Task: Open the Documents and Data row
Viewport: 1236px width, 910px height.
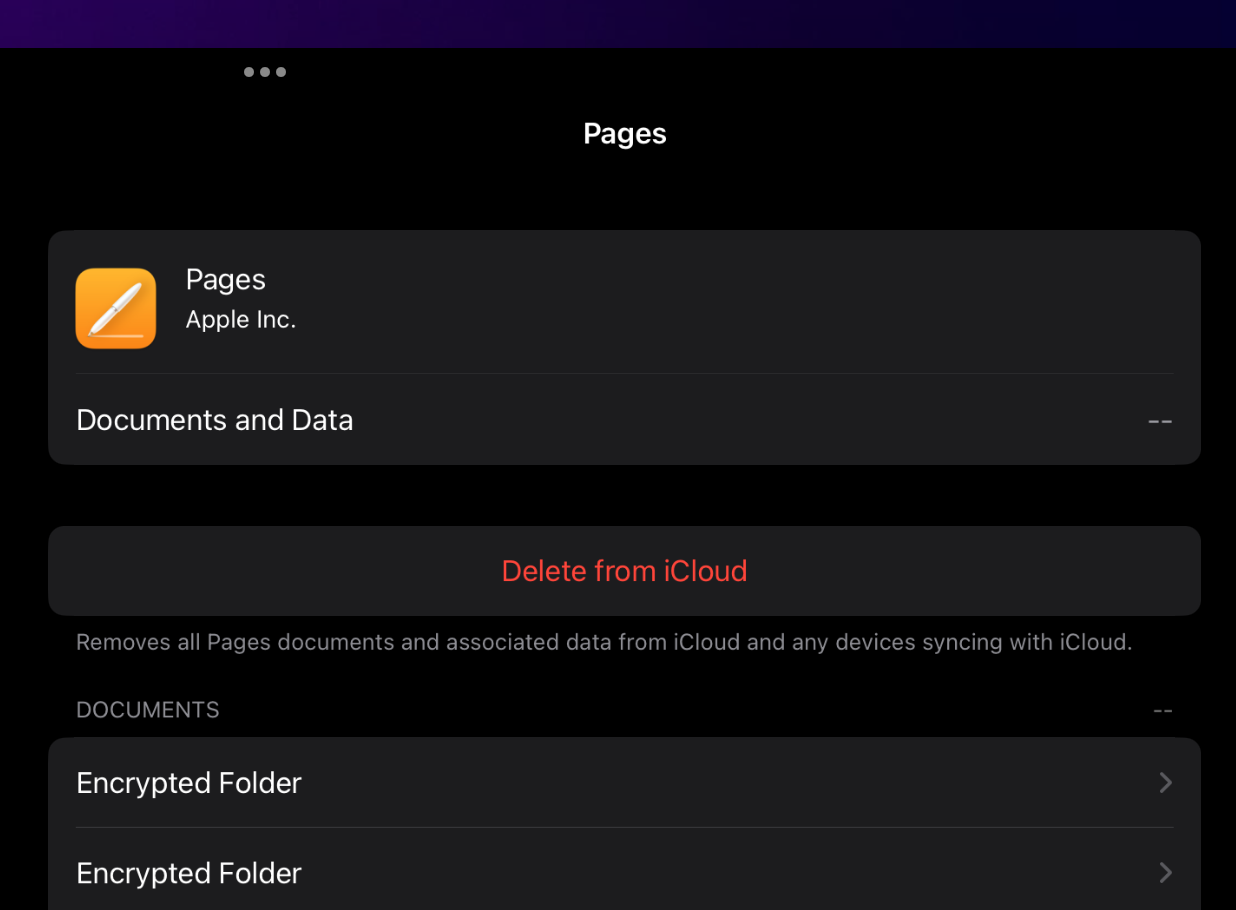Action: click(x=624, y=420)
